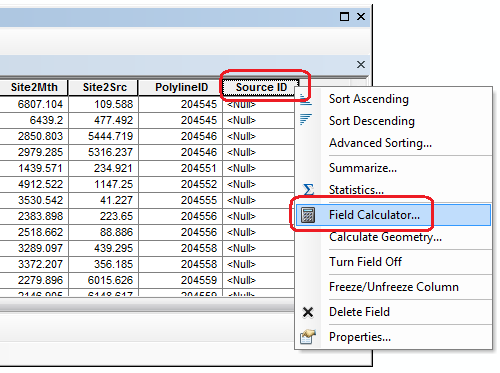Image resolution: width=500 pixels, height=373 pixels.
Task: Choose Delete Field entry
Action: (359, 312)
